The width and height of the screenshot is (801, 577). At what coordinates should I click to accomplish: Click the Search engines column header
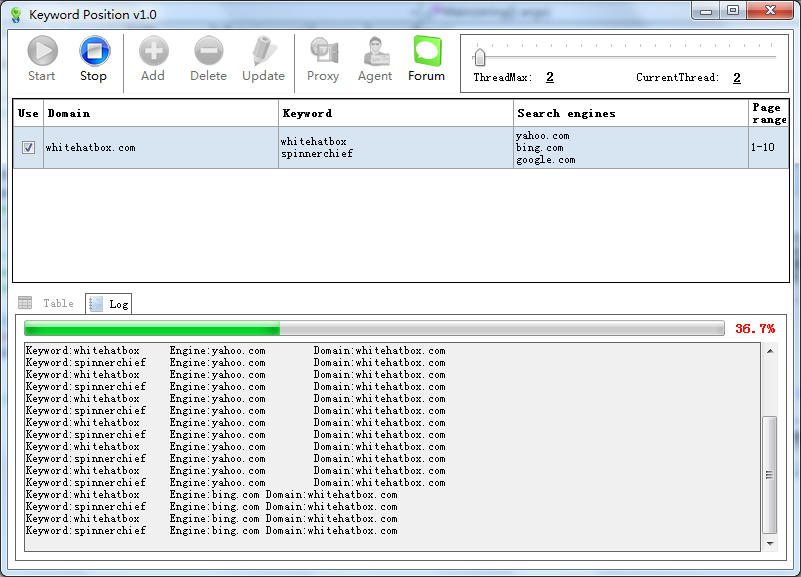click(630, 113)
